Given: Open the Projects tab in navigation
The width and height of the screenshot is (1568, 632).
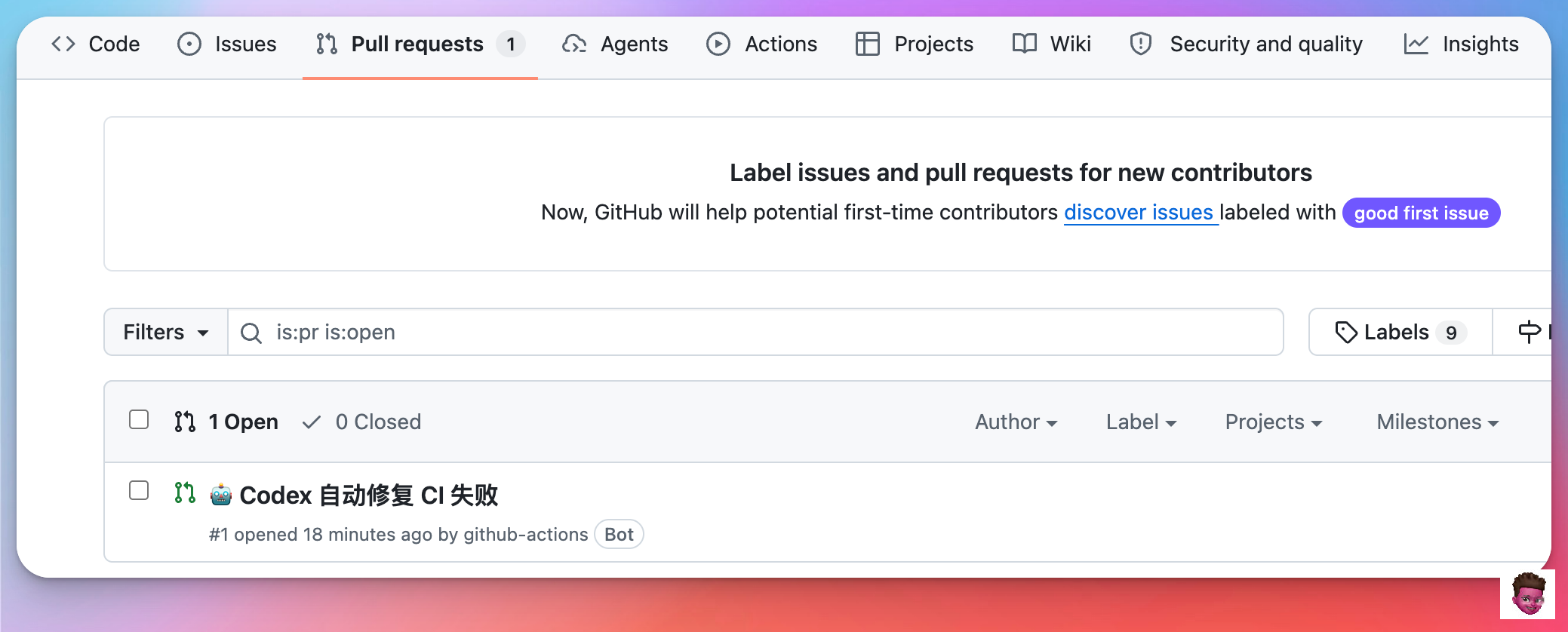Looking at the screenshot, I should [915, 44].
